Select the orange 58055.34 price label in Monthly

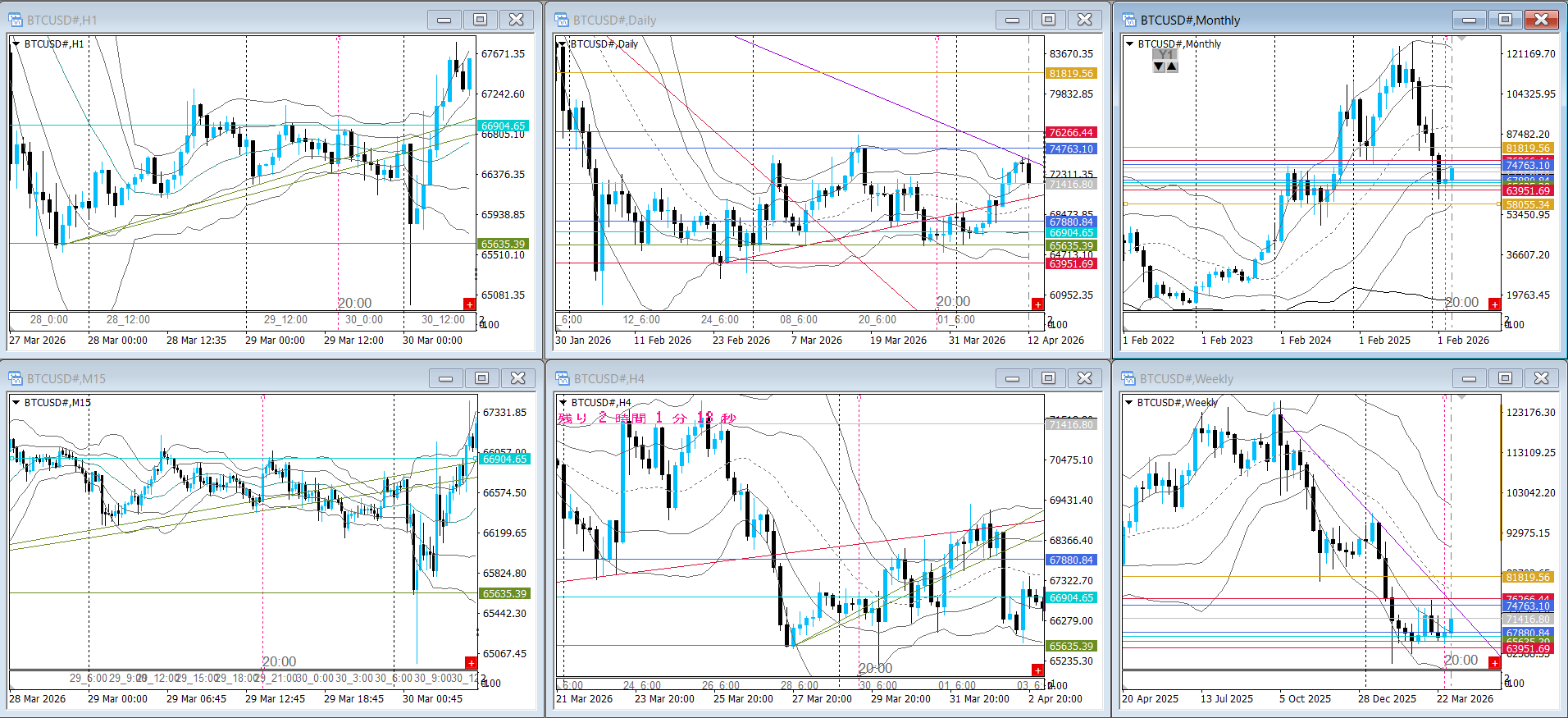pyautogui.click(x=1527, y=204)
